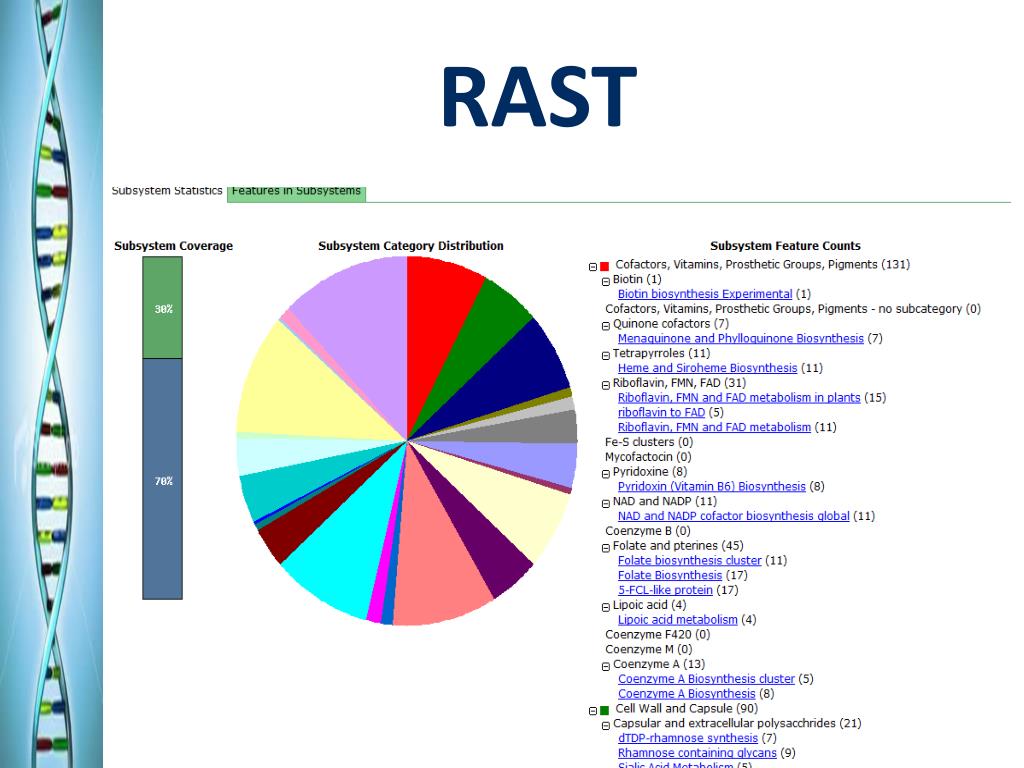Collapse the Riboflavin, FMN, FAD subcategory
The image size is (1024, 768).
pyautogui.click(x=605, y=385)
